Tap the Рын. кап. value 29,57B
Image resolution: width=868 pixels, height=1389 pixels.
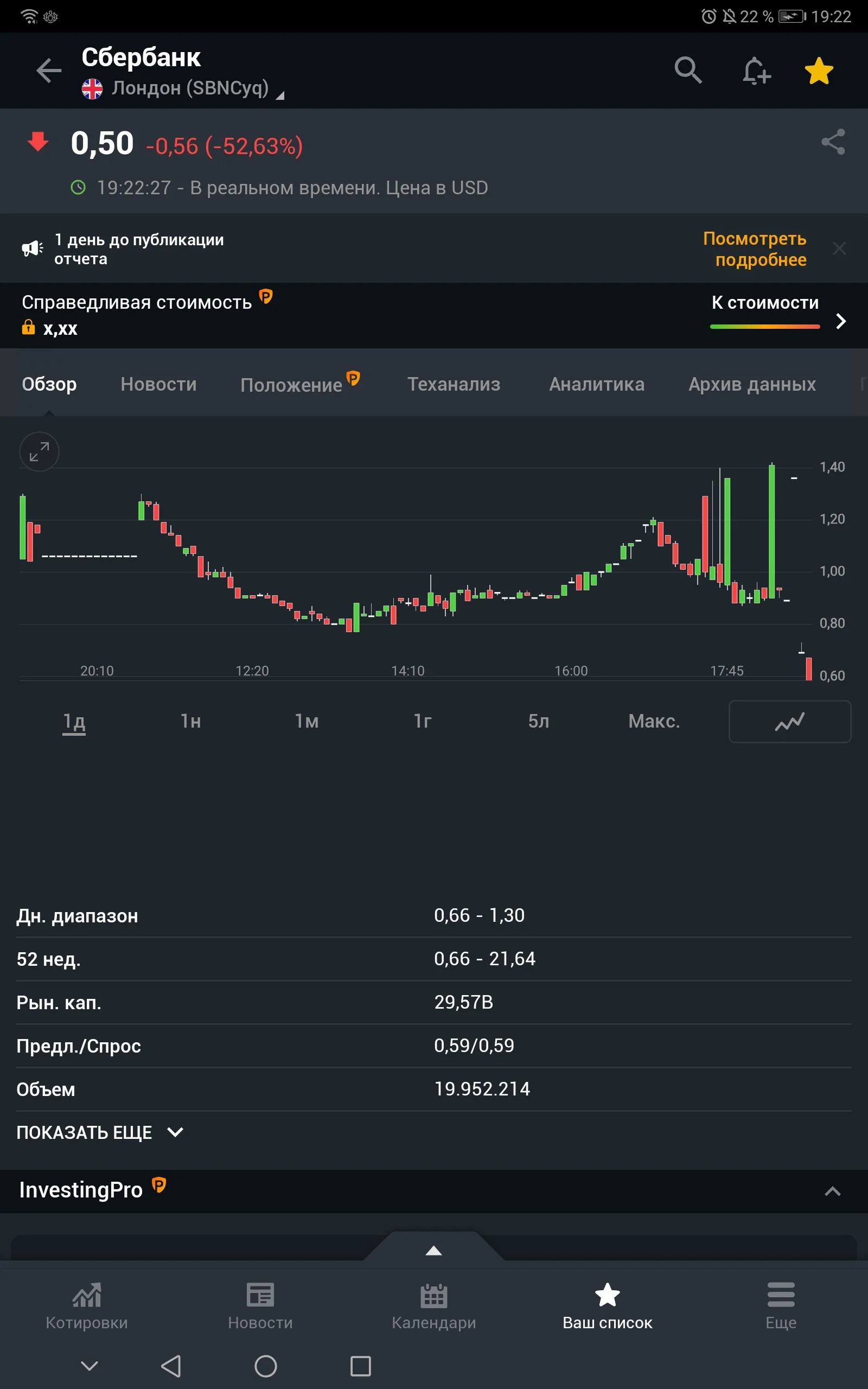coord(464,1002)
